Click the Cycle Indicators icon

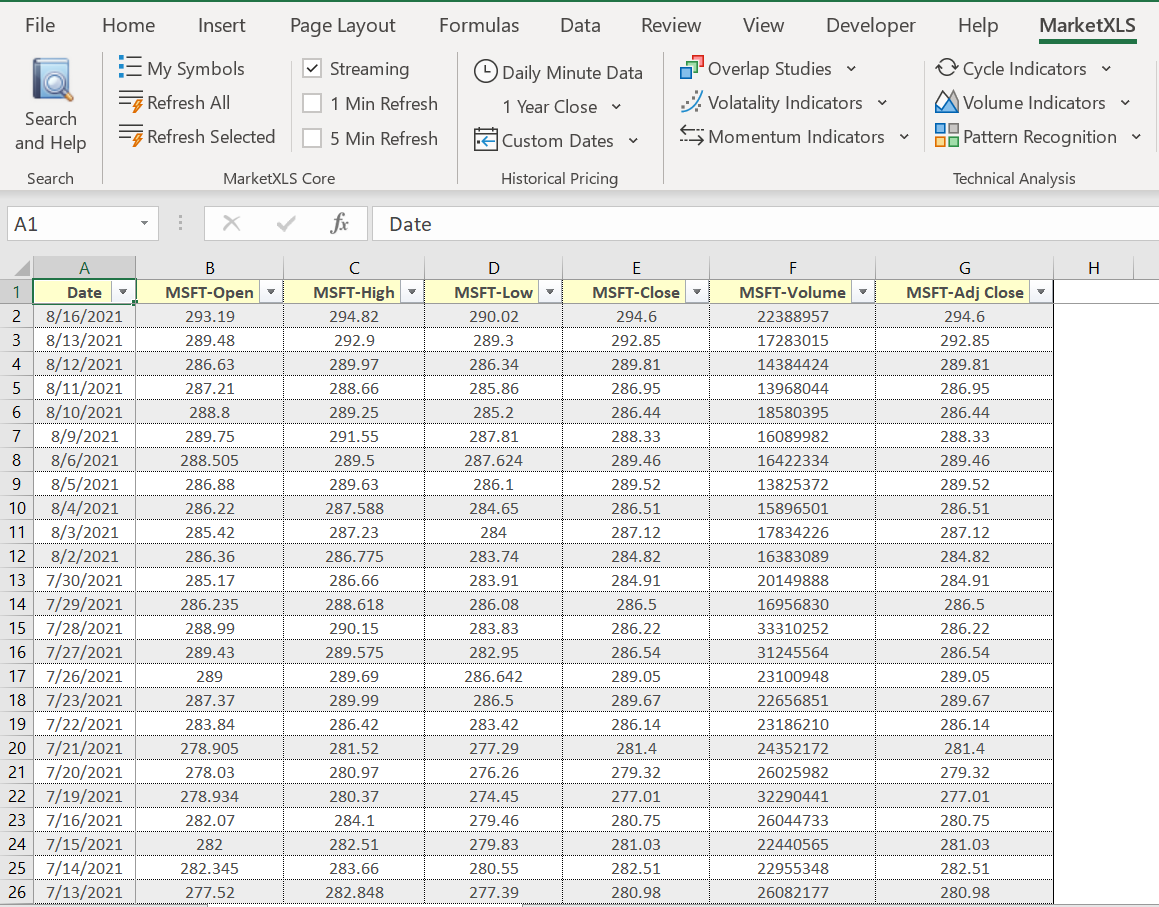click(x=947, y=68)
